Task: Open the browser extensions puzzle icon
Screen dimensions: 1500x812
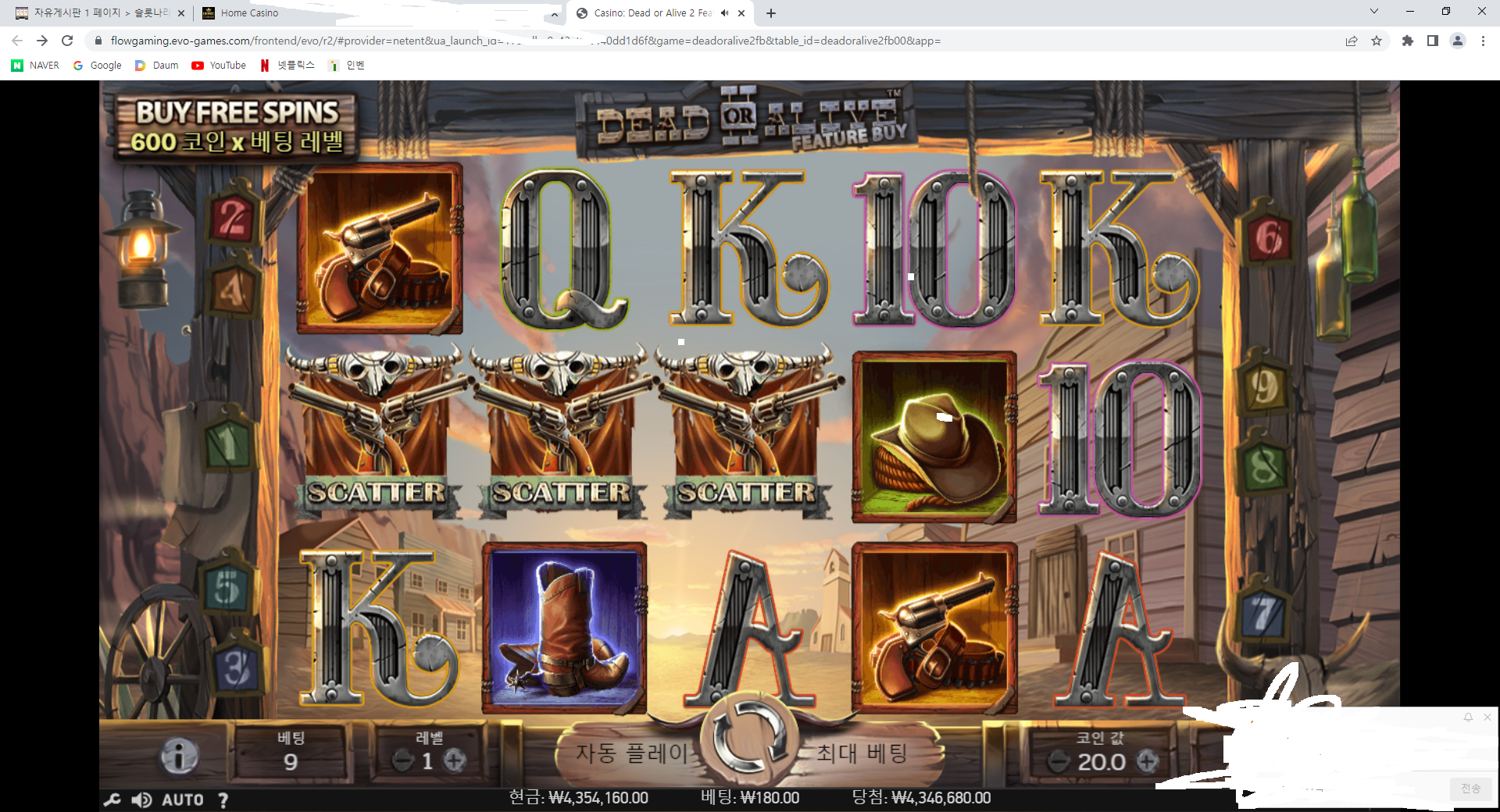Action: [x=1408, y=41]
